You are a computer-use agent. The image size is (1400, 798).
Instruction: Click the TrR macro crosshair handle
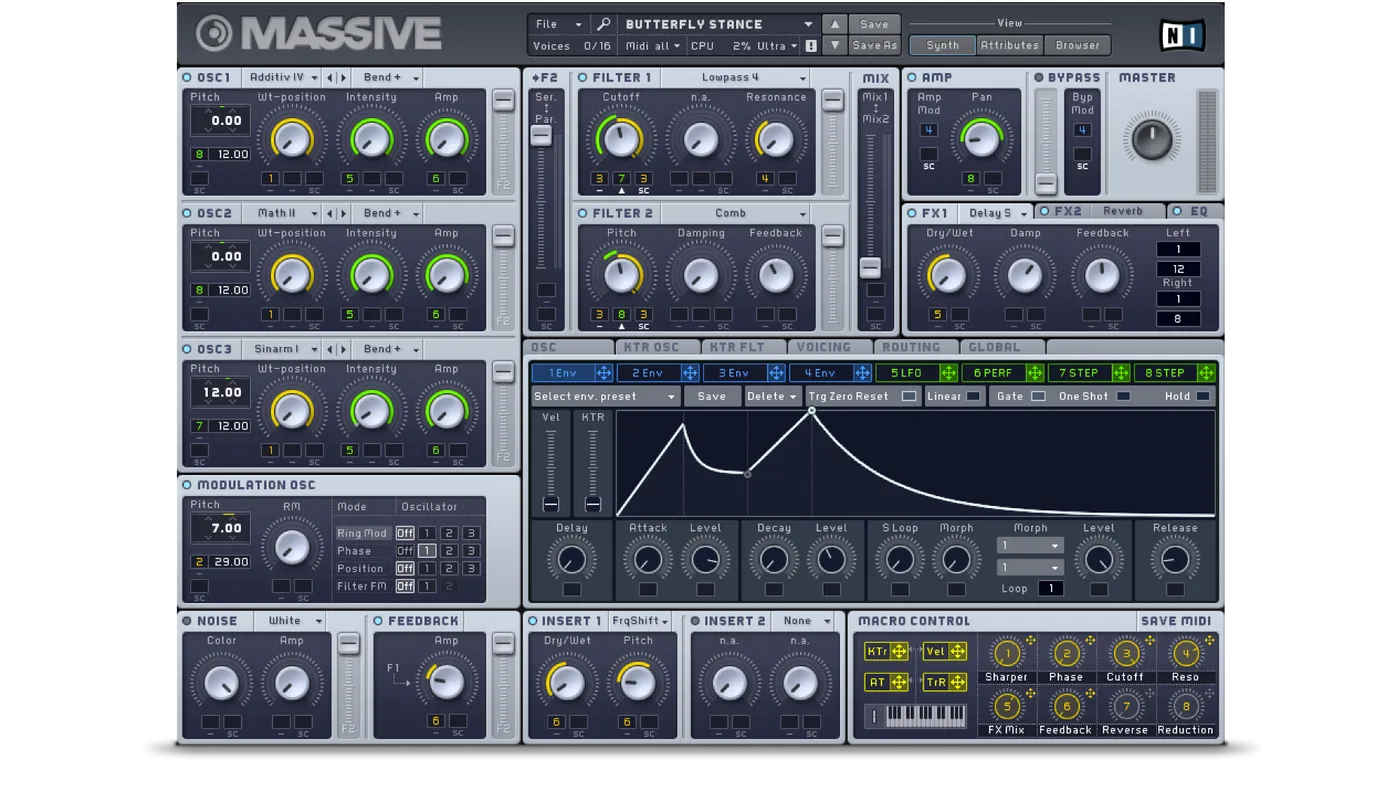coord(957,682)
